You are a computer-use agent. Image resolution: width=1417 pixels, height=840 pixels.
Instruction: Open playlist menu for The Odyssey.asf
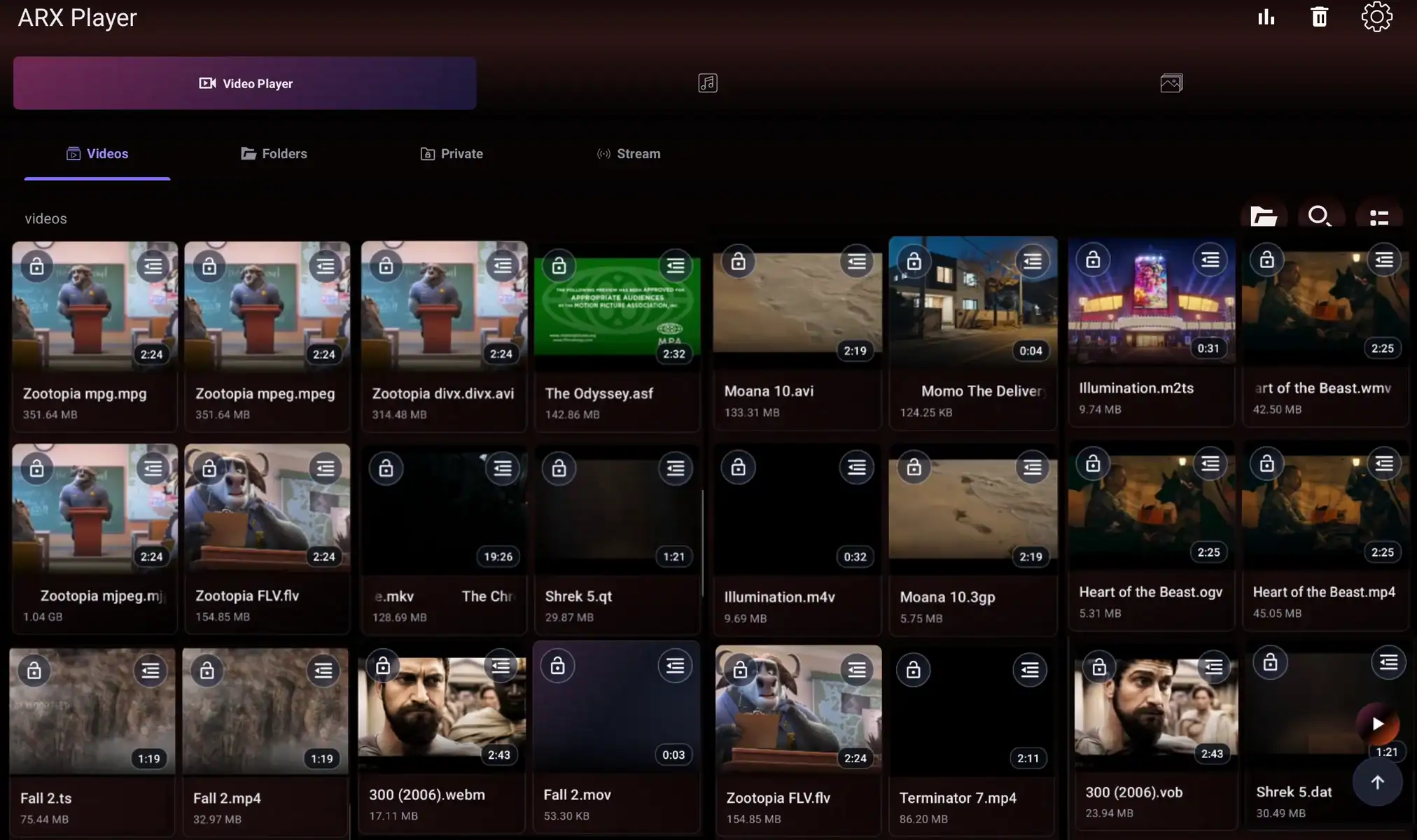click(x=676, y=265)
